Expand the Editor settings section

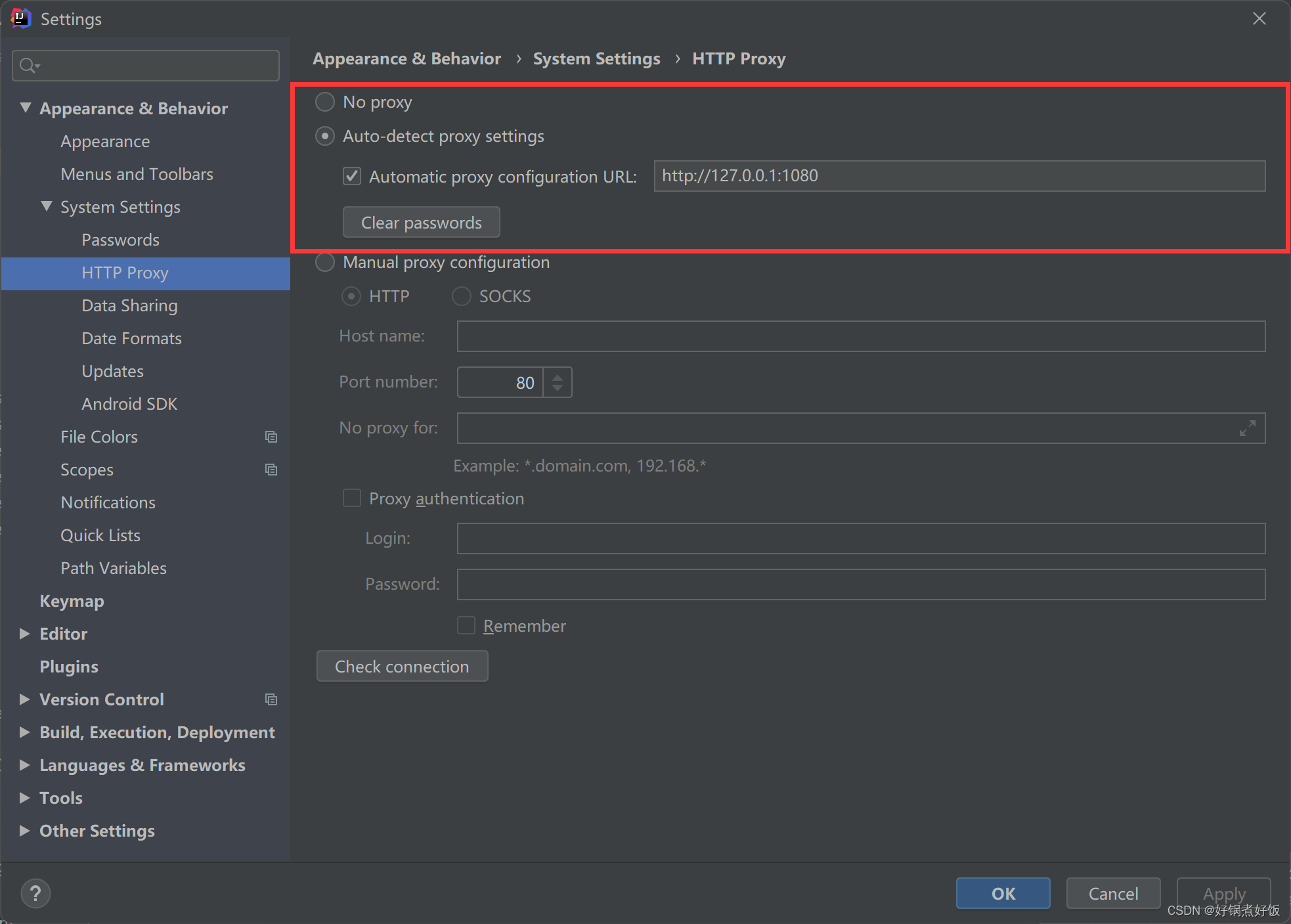point(25,634)
